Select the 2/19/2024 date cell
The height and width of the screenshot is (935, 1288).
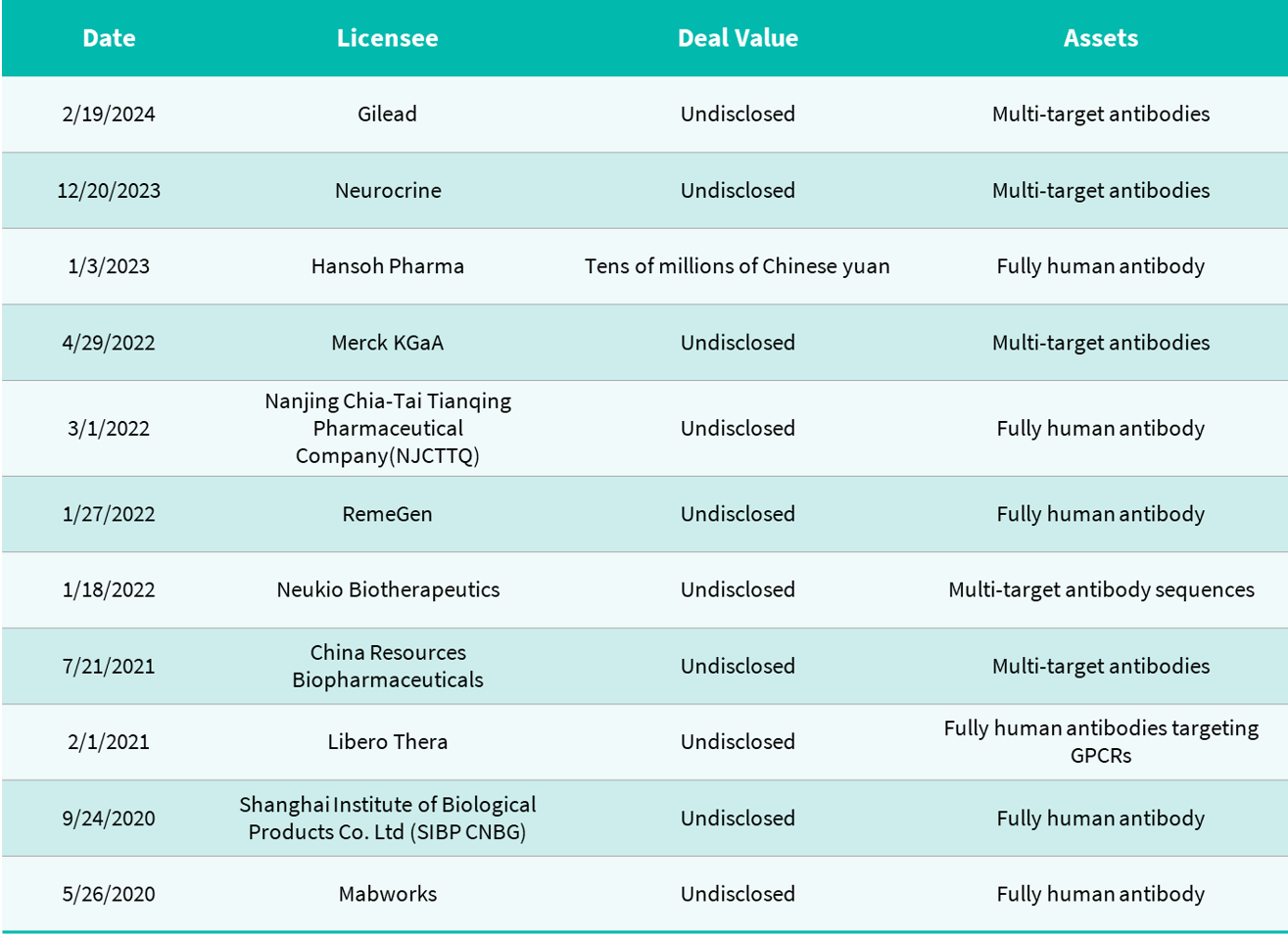click(109, 114)
